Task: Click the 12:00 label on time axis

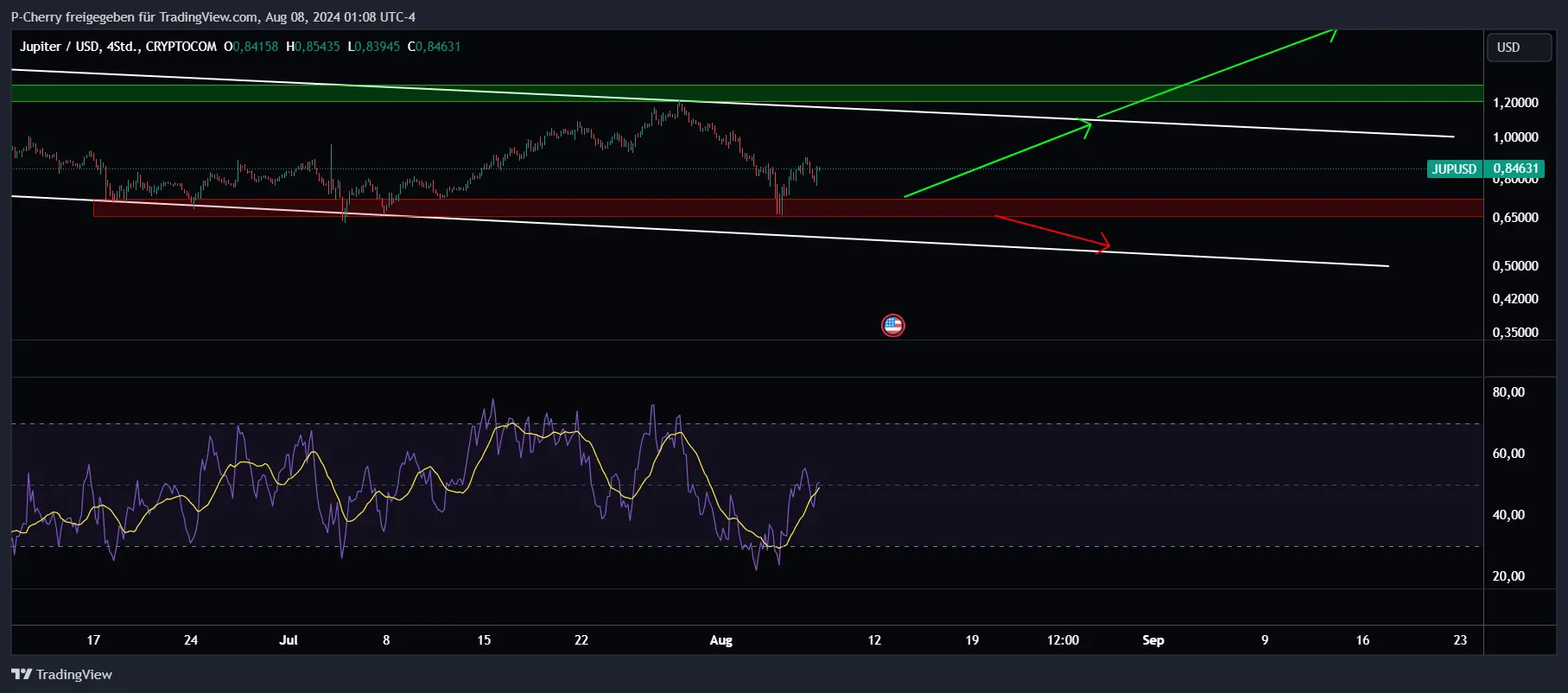Action: click(1063, 640)
